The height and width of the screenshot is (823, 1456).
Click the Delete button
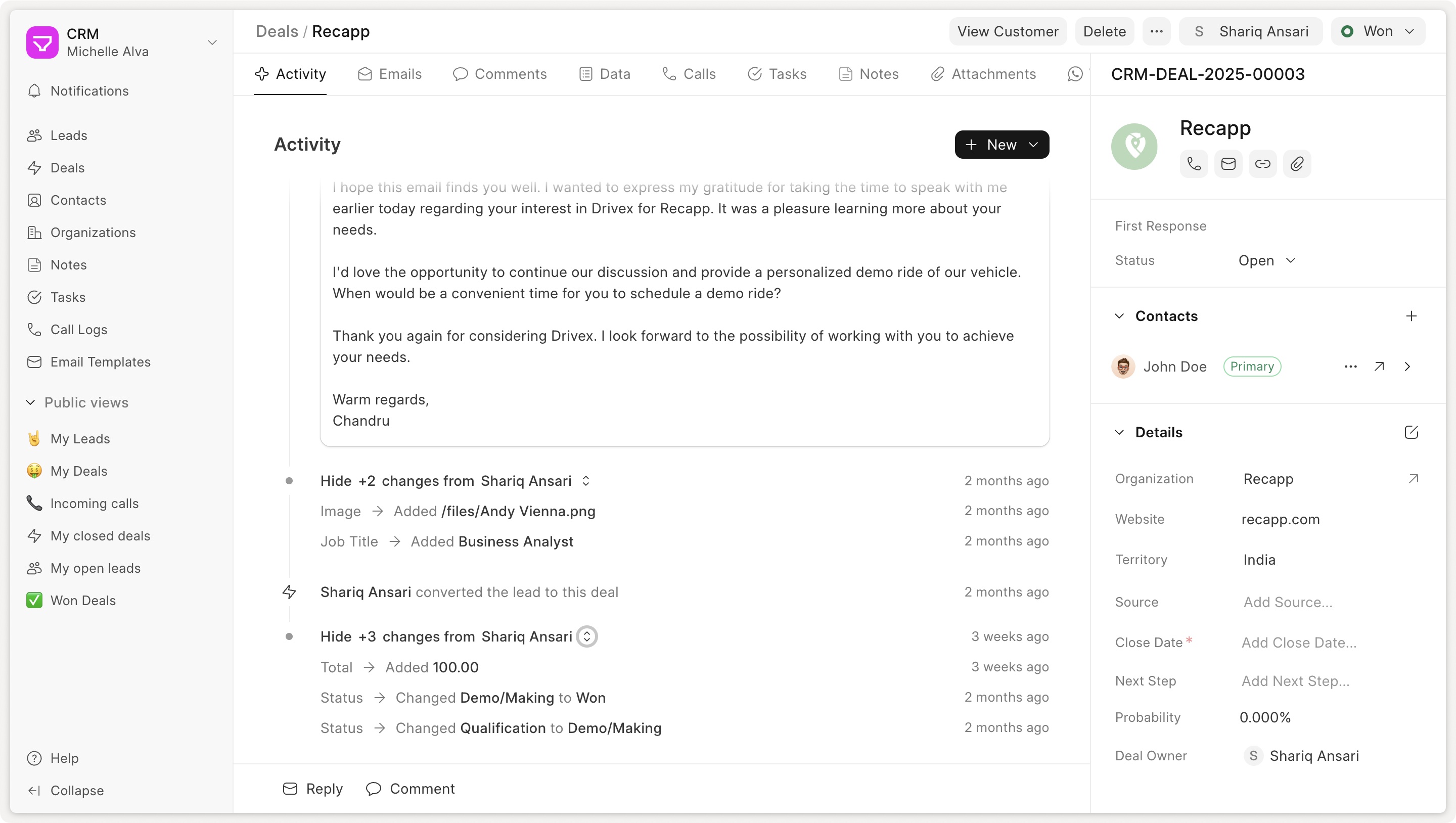[1105, 31]
